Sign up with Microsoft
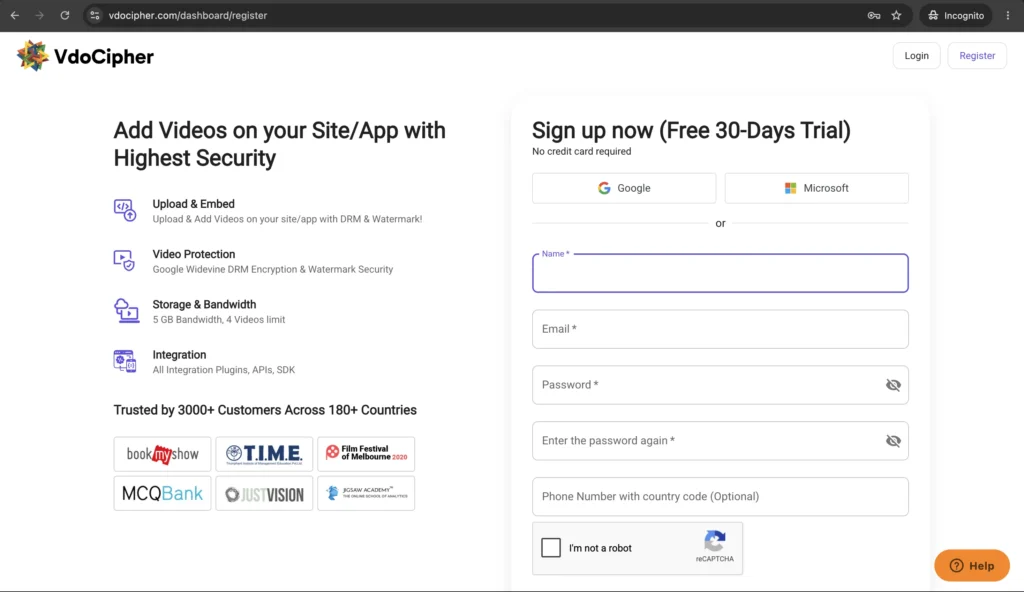The height and width of the screenshot is (592, 1024). click(816, 188)
